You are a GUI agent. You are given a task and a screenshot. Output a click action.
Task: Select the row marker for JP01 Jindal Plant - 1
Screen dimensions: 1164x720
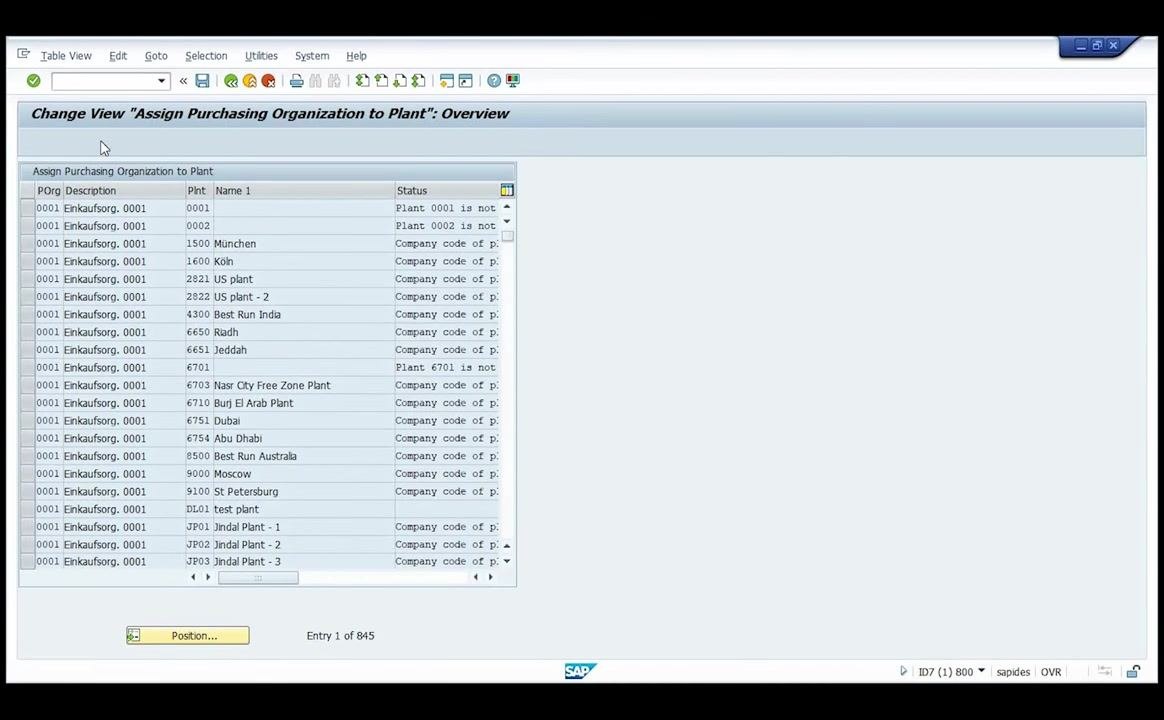pyautogui.click(x=27, y=526)
